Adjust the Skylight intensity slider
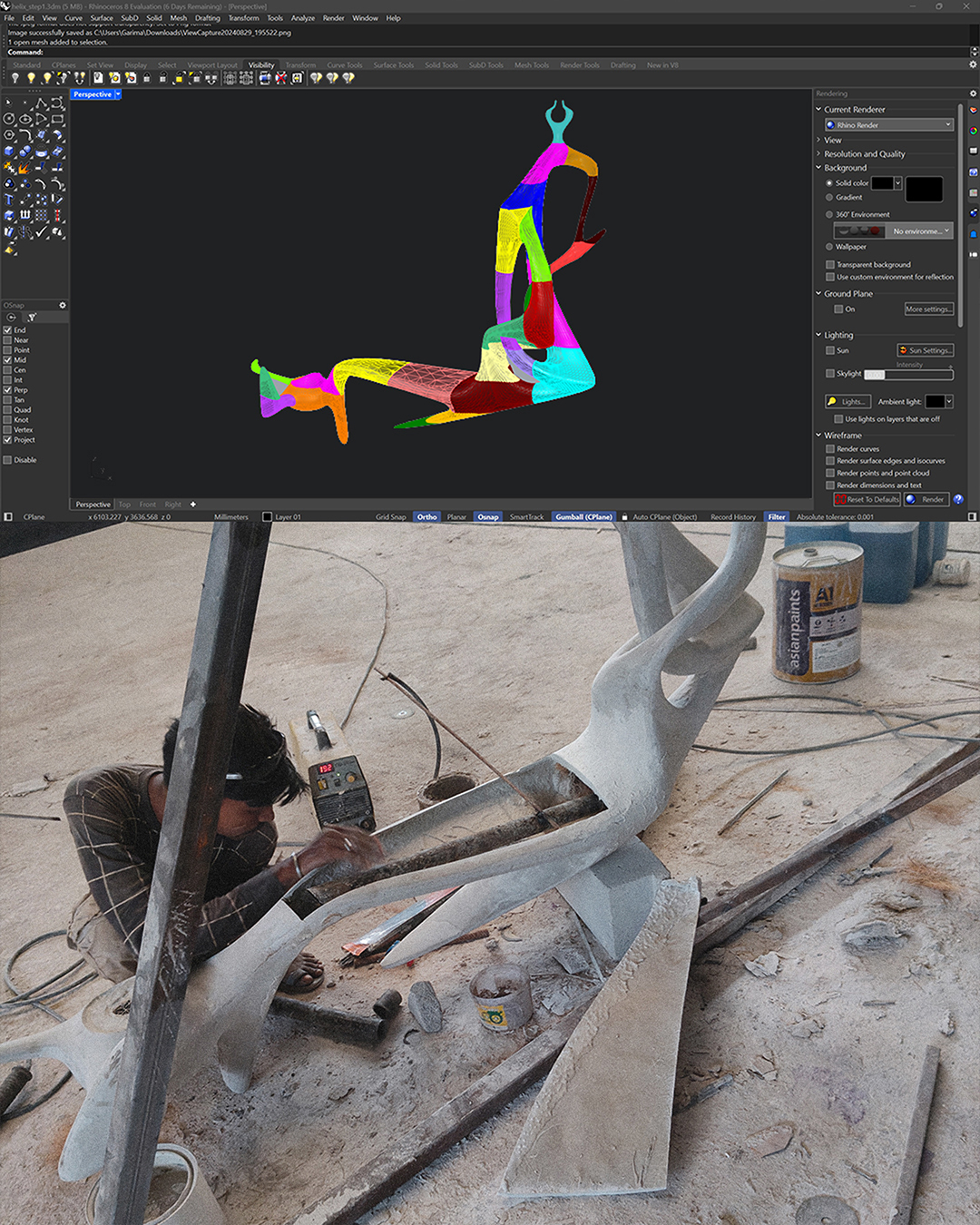 (x=908, y=374)
